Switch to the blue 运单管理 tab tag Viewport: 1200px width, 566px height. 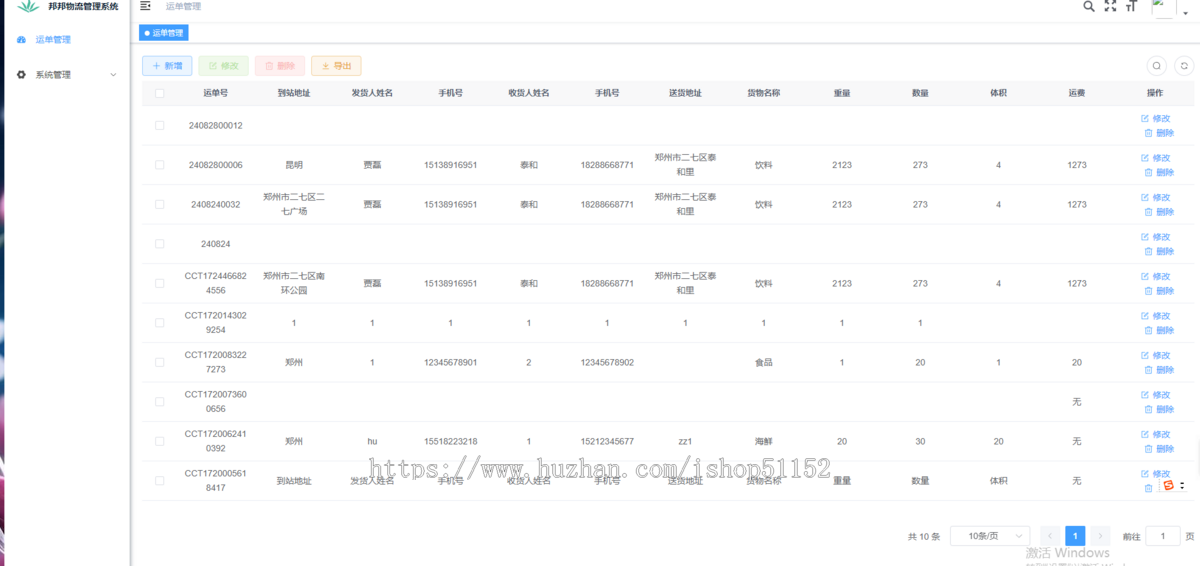pos(163,33)
